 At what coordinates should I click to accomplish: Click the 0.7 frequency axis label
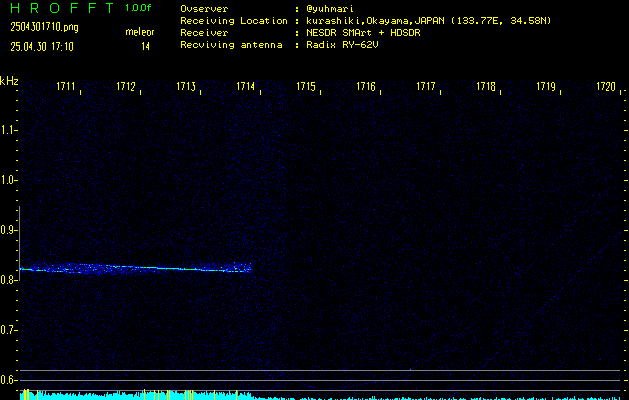click(x=7, y=330)
